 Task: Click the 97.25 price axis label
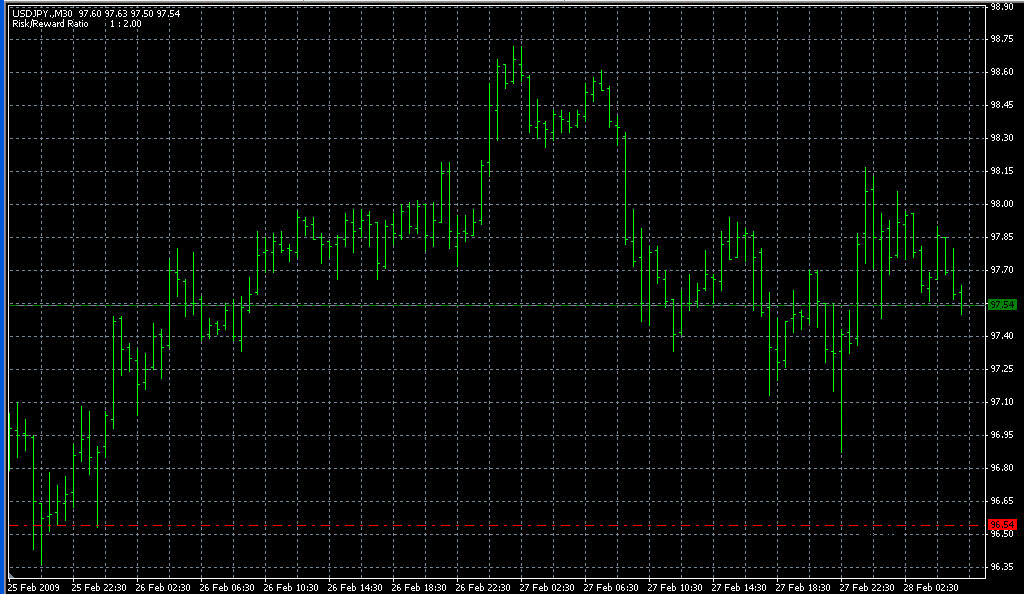coord(1002,369)
